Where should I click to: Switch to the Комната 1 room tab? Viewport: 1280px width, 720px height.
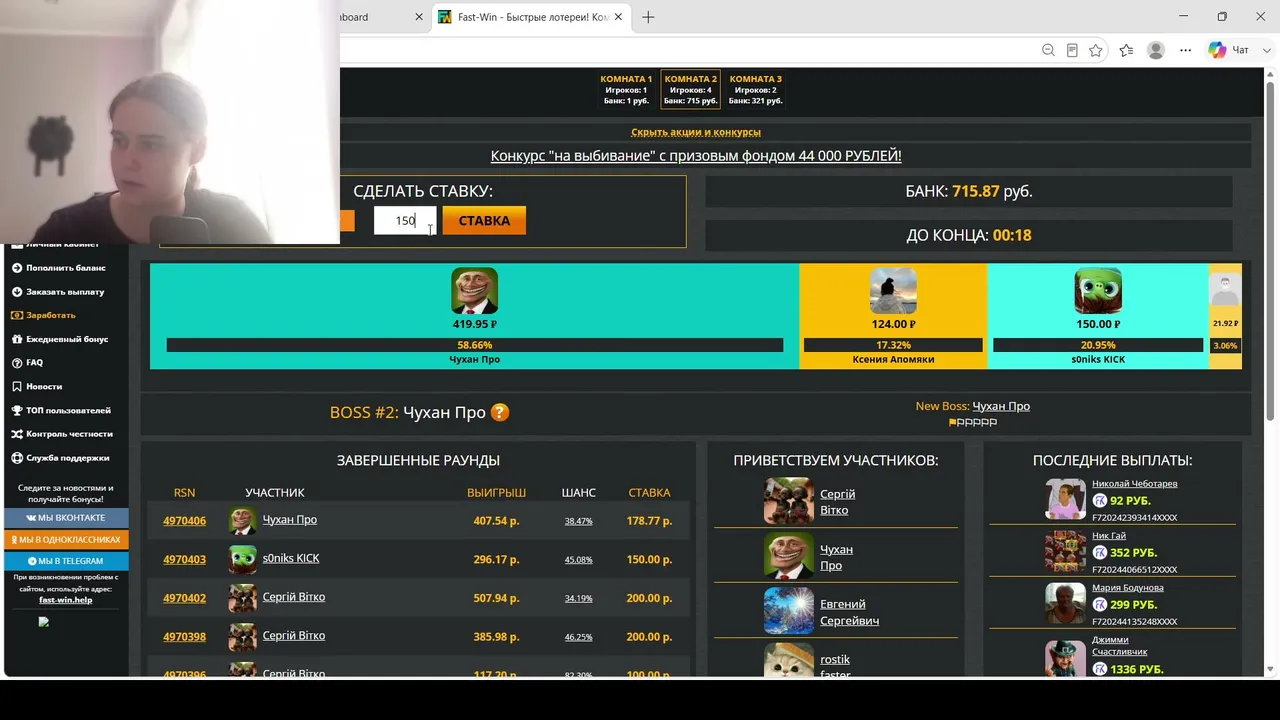point(626,90)
